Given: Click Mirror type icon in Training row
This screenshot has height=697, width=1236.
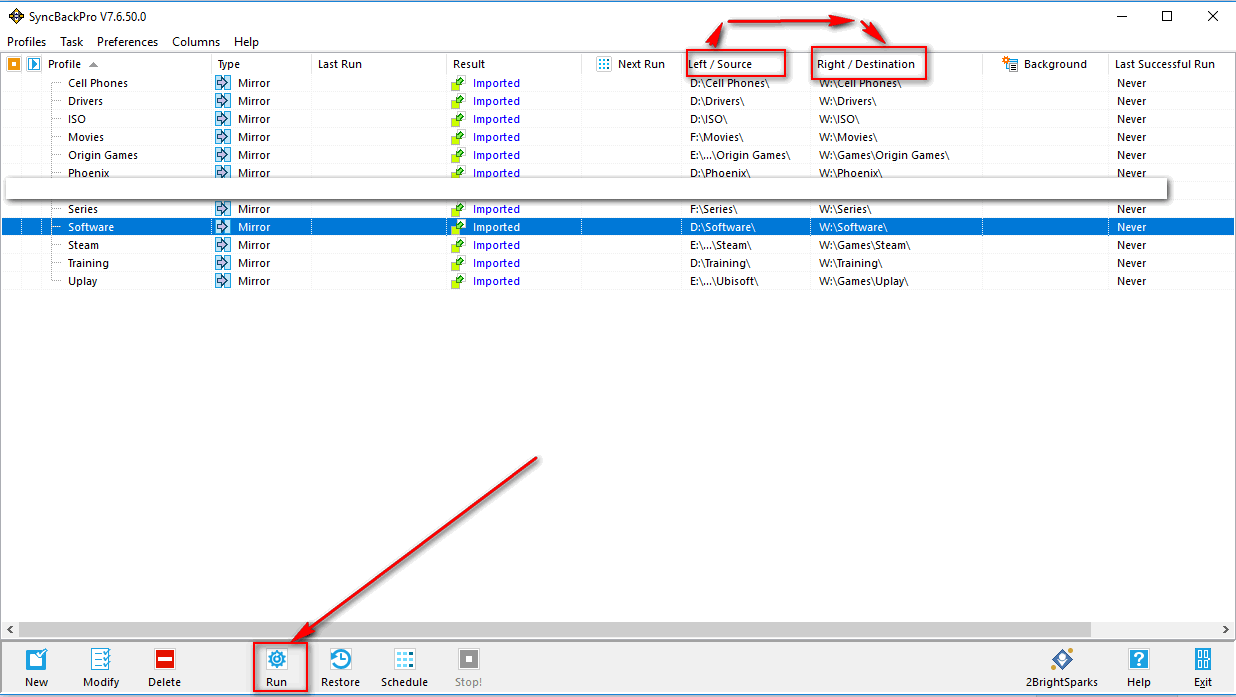Looking at the screenshot, I should coord(223,263).
